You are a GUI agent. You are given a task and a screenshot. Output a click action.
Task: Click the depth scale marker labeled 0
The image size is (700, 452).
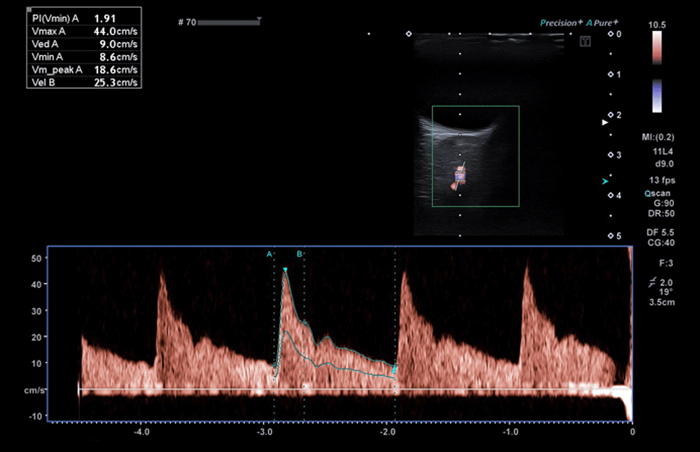(615, 34)
